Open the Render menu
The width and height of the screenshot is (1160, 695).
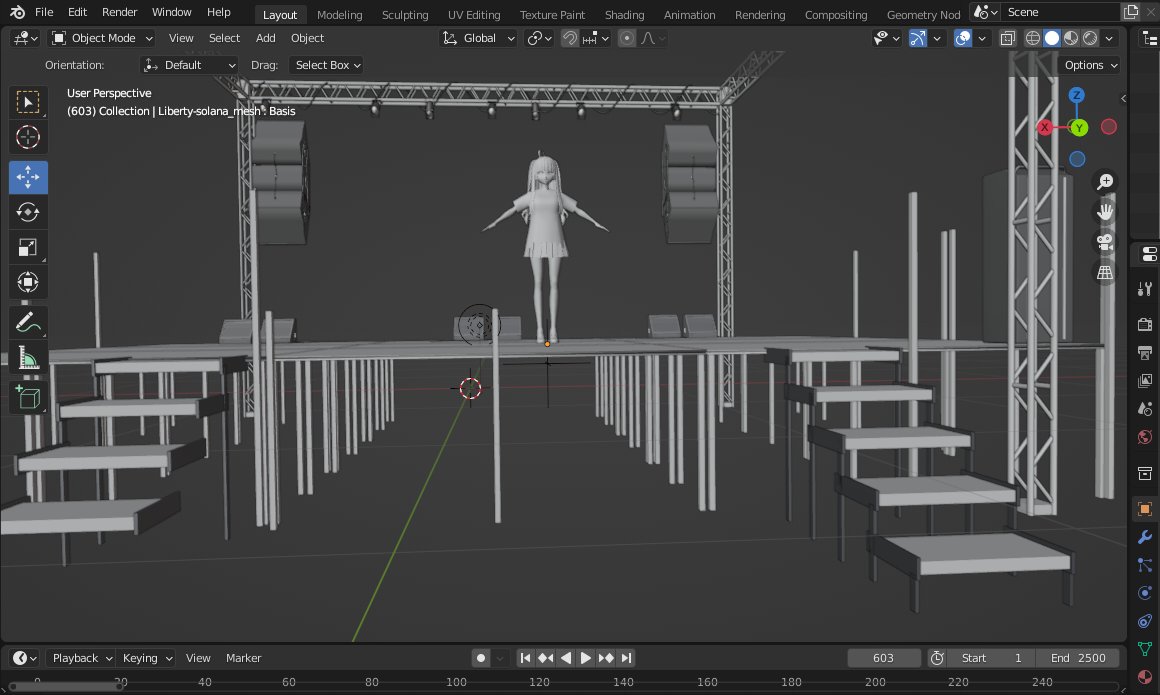click(x=119, y=13)
